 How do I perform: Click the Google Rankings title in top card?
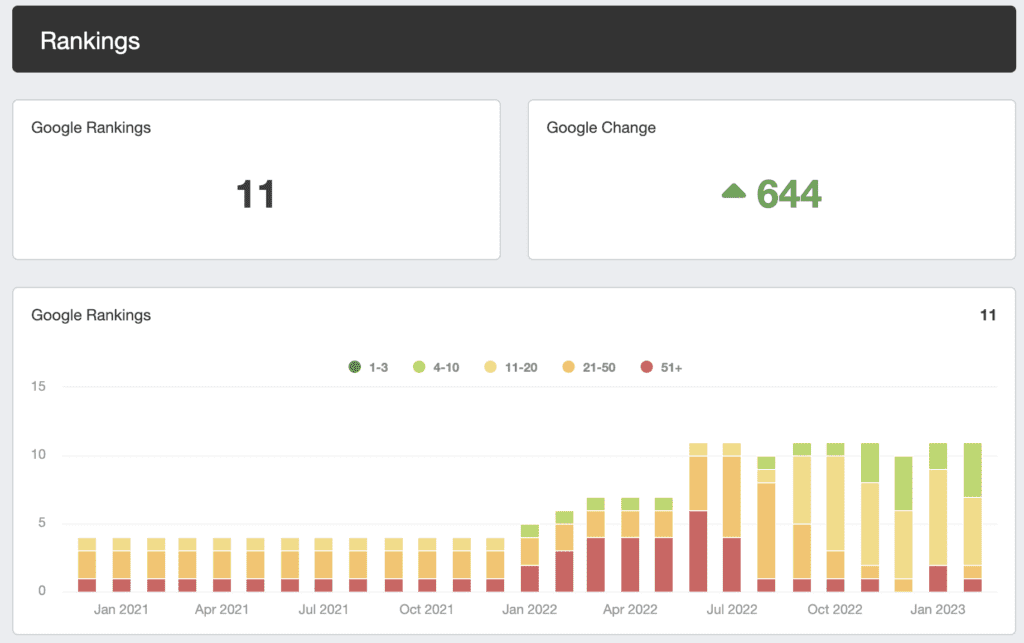pos(91,127)
